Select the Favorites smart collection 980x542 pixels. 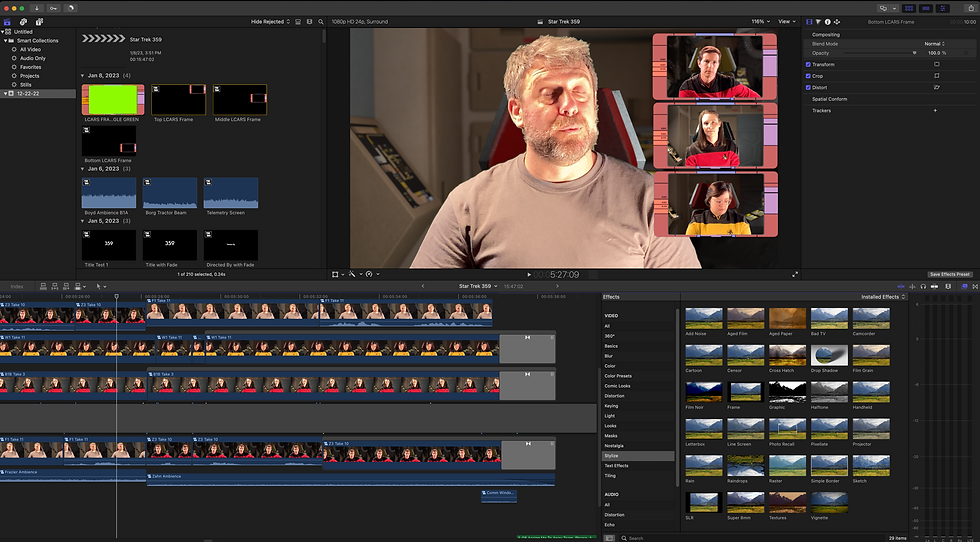click(30, 67)
